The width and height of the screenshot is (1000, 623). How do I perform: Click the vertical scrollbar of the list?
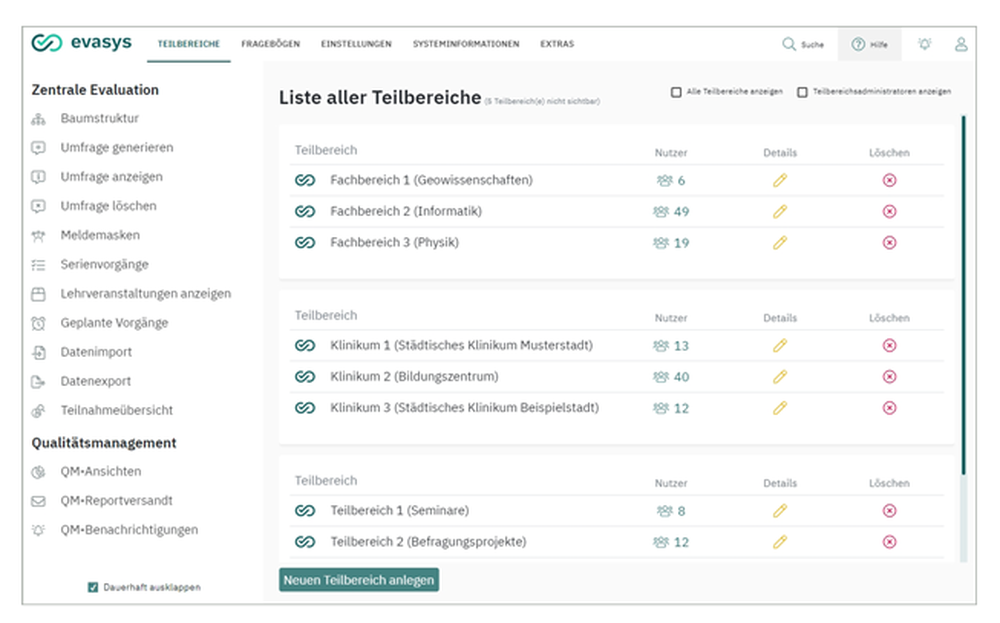(x=963, y=295)
